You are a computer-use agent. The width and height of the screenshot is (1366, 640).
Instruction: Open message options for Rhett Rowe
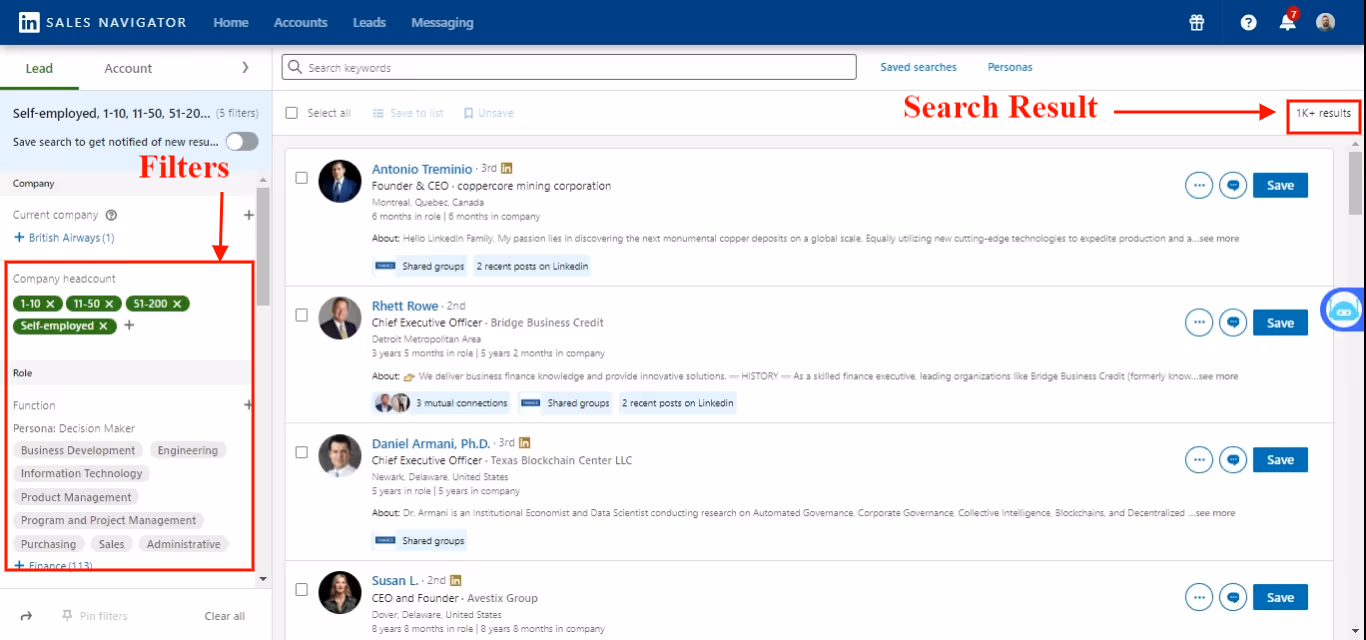click(1232, 322)
